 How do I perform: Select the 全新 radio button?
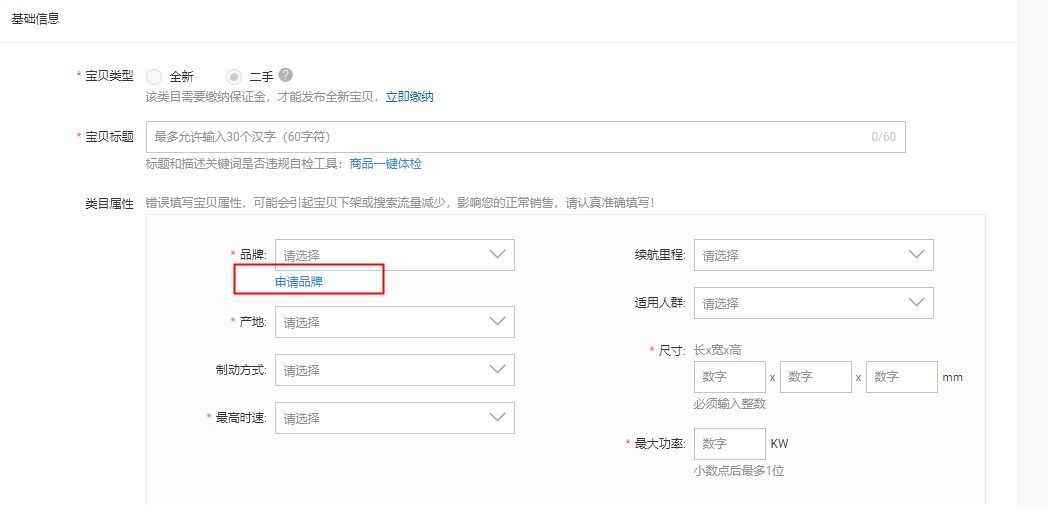(154, 76)
